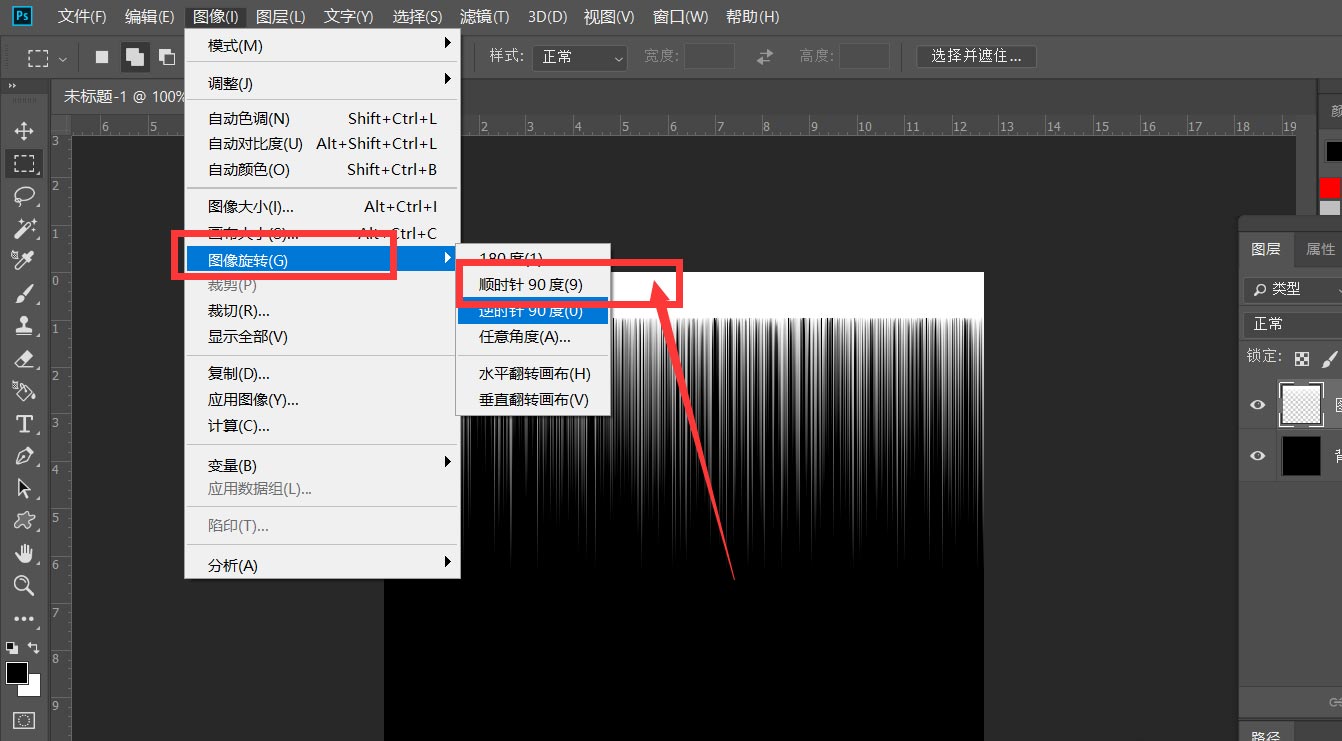Open the 选择(S) menu

417,17
